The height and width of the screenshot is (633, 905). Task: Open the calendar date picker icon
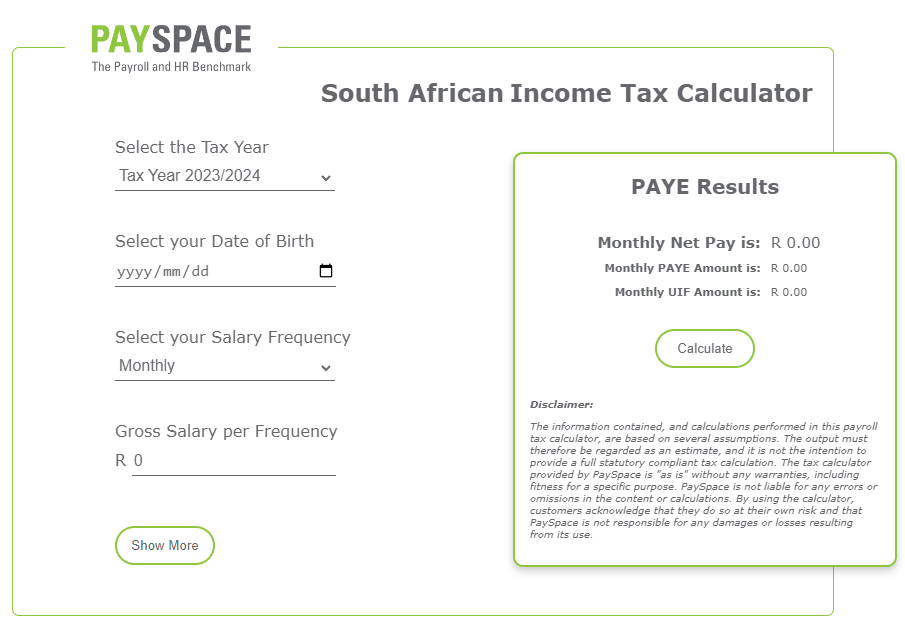point(325,271)
